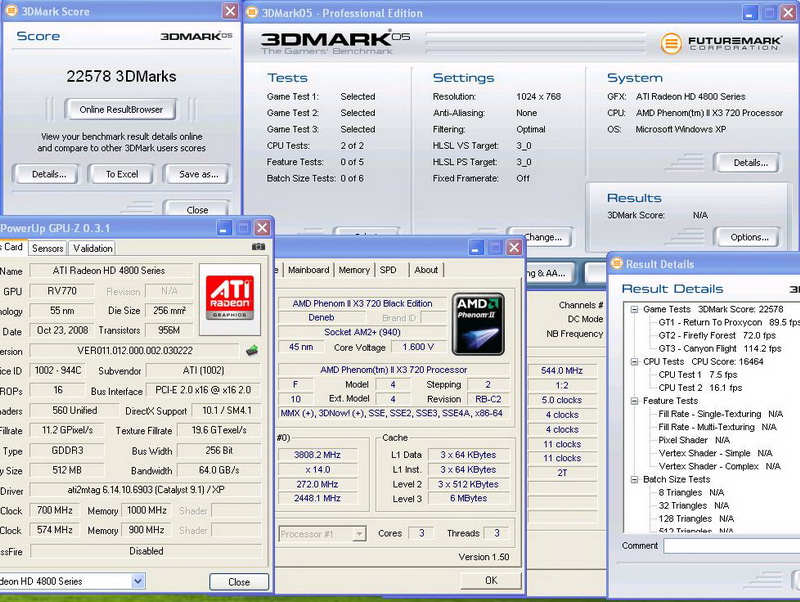Collapse the CPU Tests tree node
The image size is (800, 602).
coord(634,362)
